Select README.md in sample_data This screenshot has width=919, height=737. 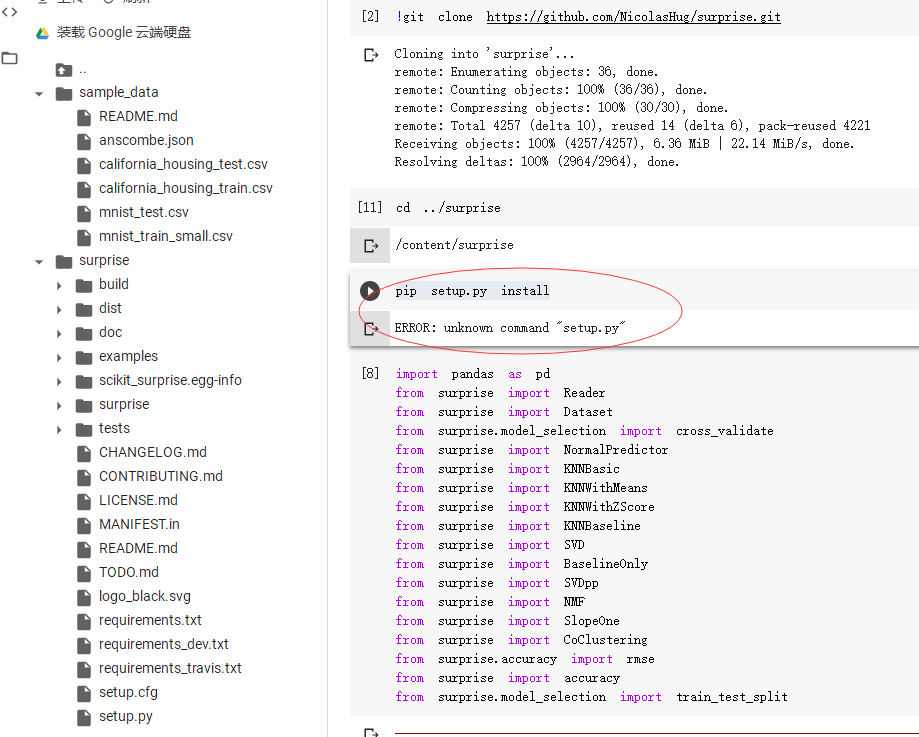tap(138, 117)
